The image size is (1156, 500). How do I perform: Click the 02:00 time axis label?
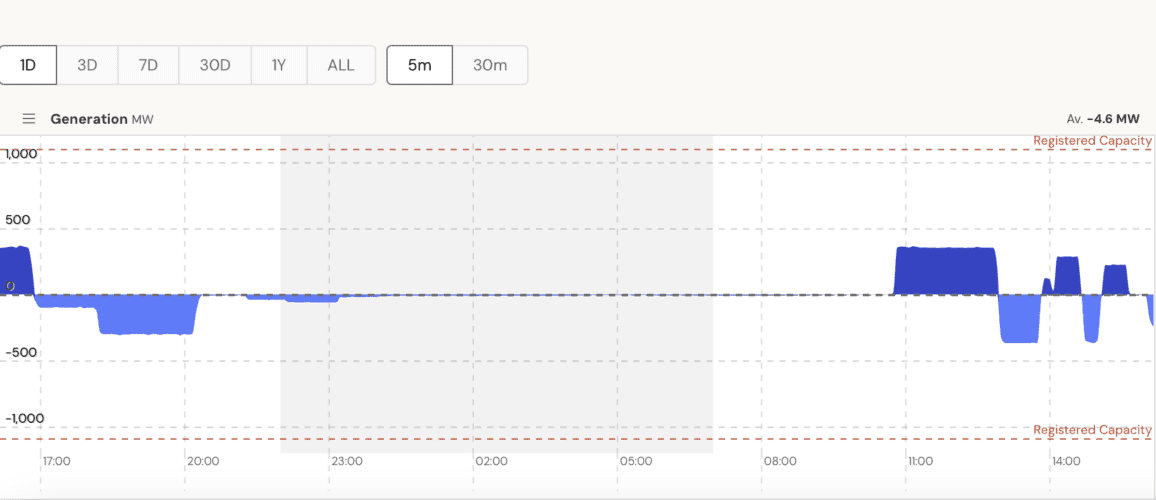click(x=491, y=462)
